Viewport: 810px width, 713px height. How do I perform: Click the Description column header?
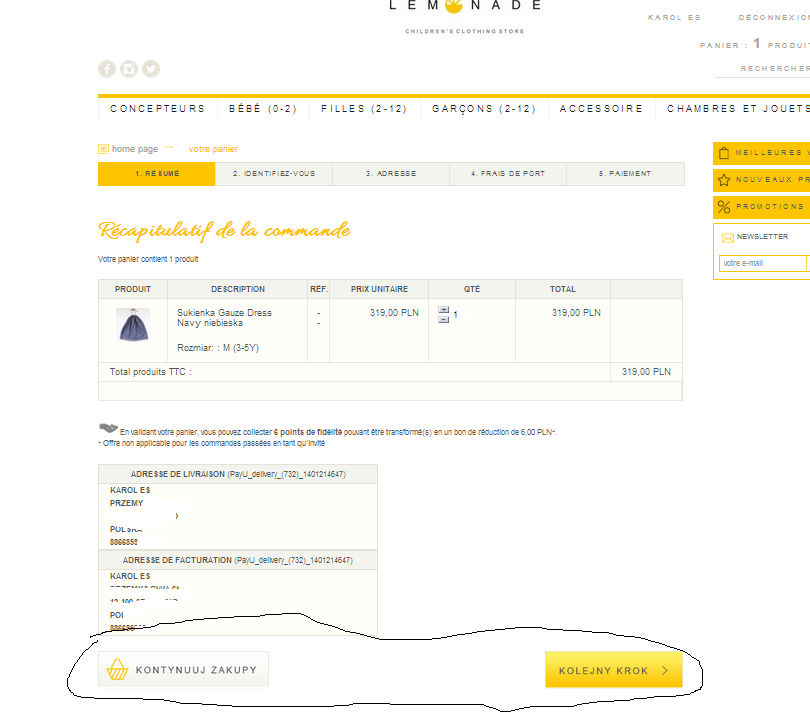[238, 289]
